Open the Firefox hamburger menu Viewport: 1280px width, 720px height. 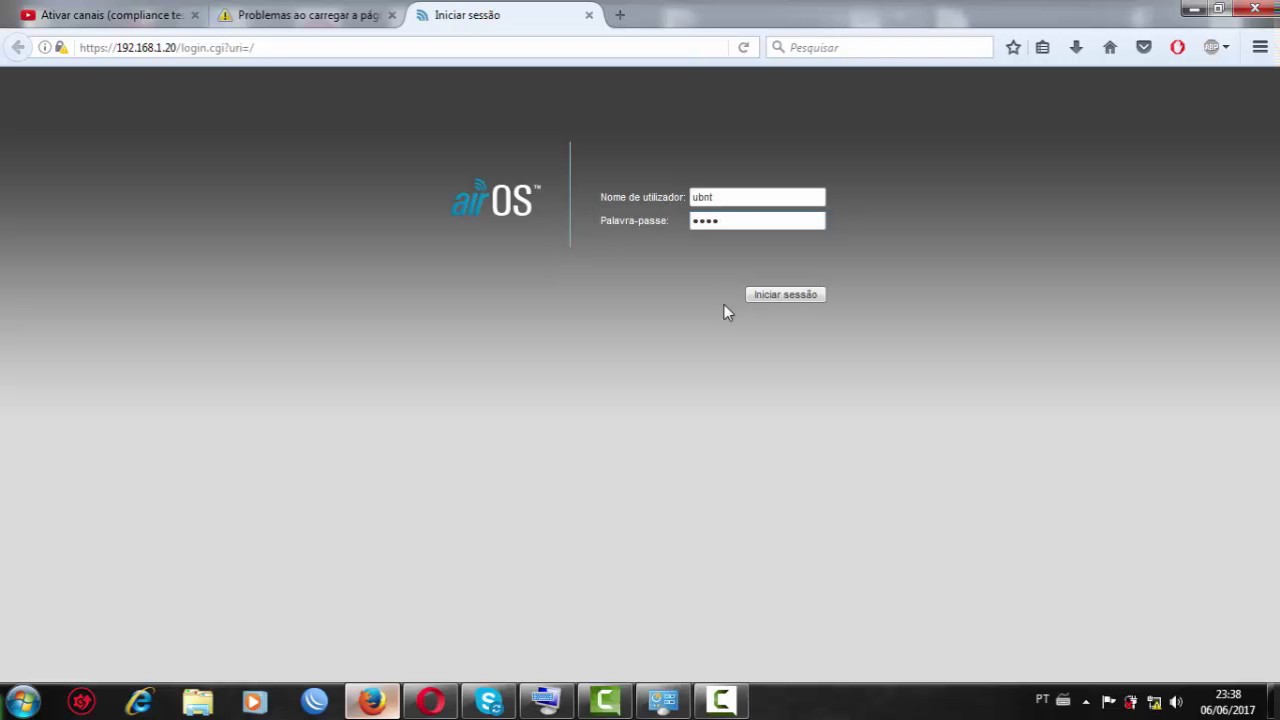click(x=1260, y=47)
